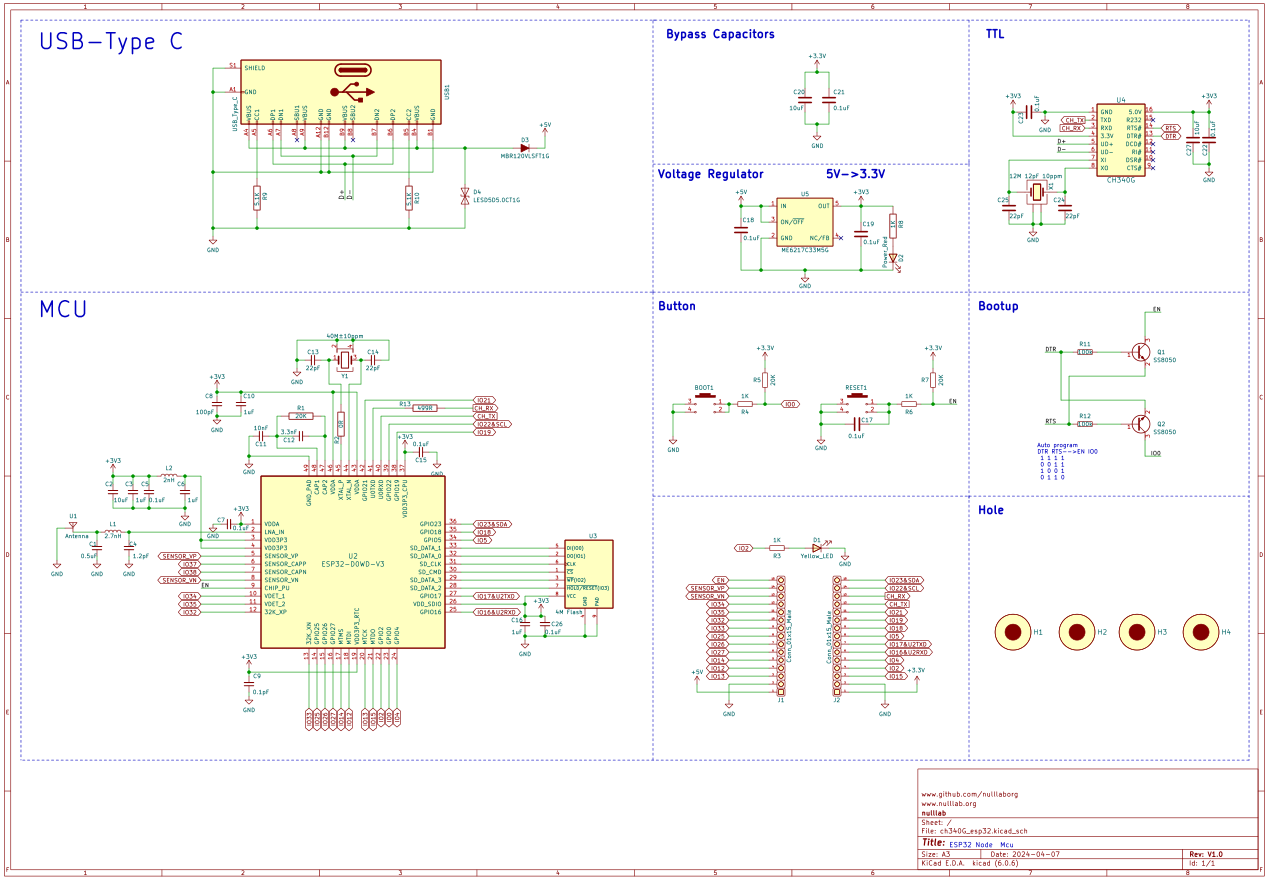1271x881 pixels.
Task: Click the "Voltage Regulator" heading
Action: [711, 174]
